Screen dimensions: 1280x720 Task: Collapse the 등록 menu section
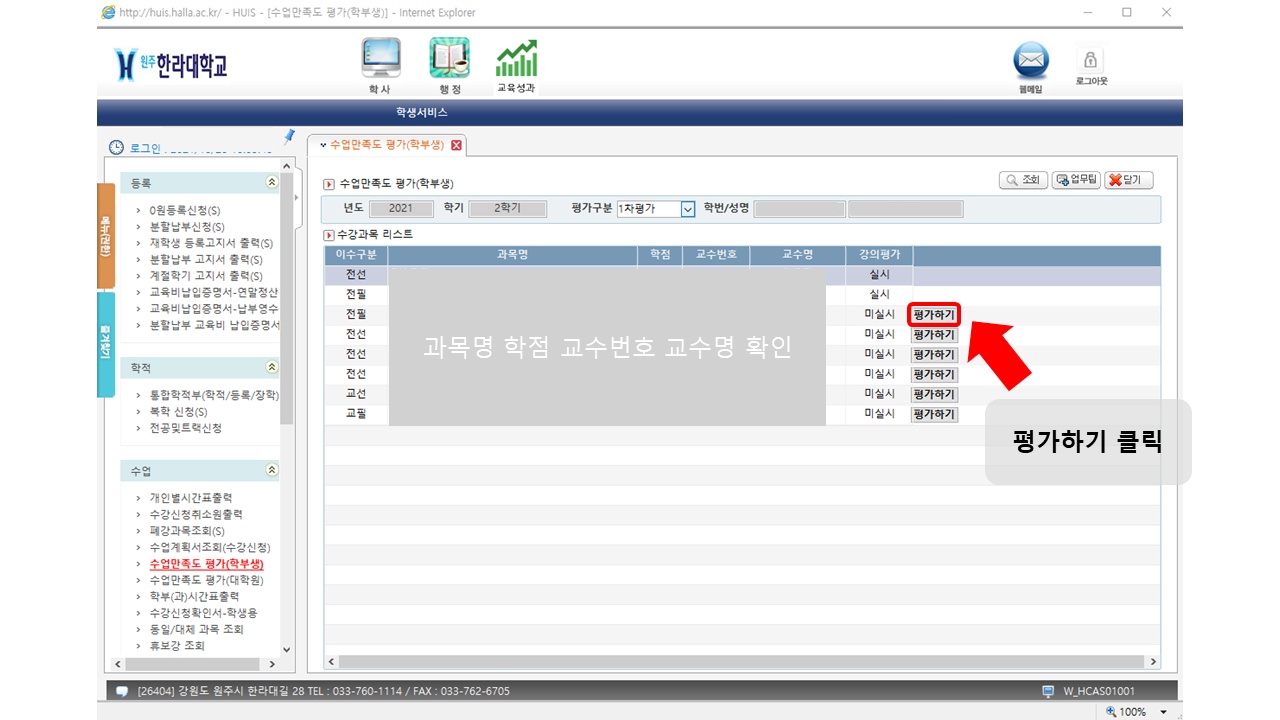coord(271,183)
